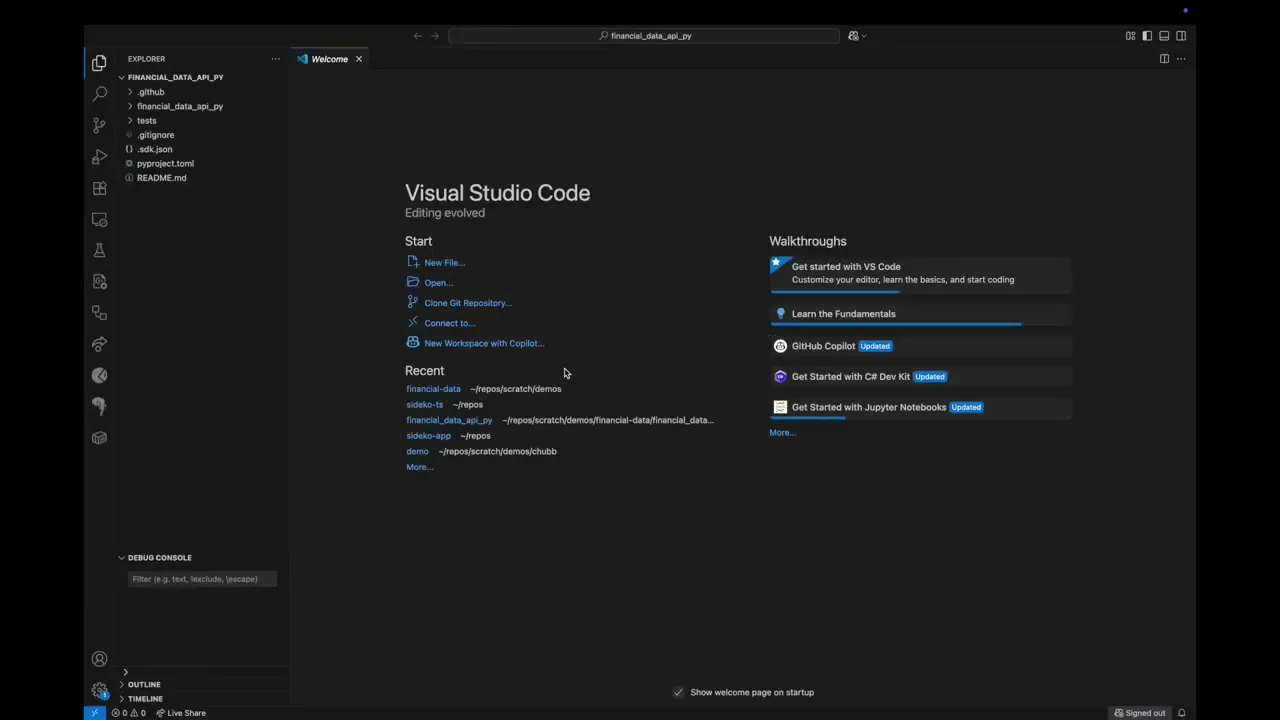Open the Accounts icon in activity bar

(x=99, y=659)
